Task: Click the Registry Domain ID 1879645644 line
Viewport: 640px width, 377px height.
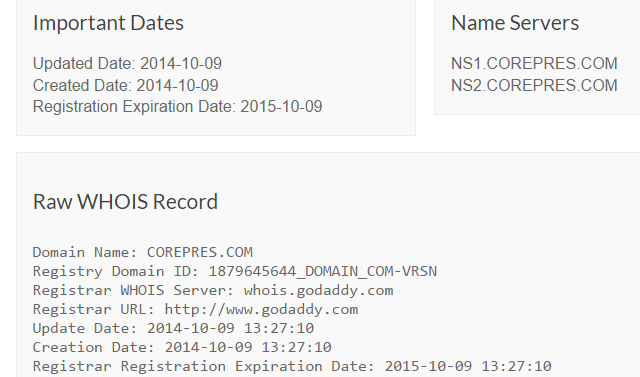Action: [x=235, y=271]
